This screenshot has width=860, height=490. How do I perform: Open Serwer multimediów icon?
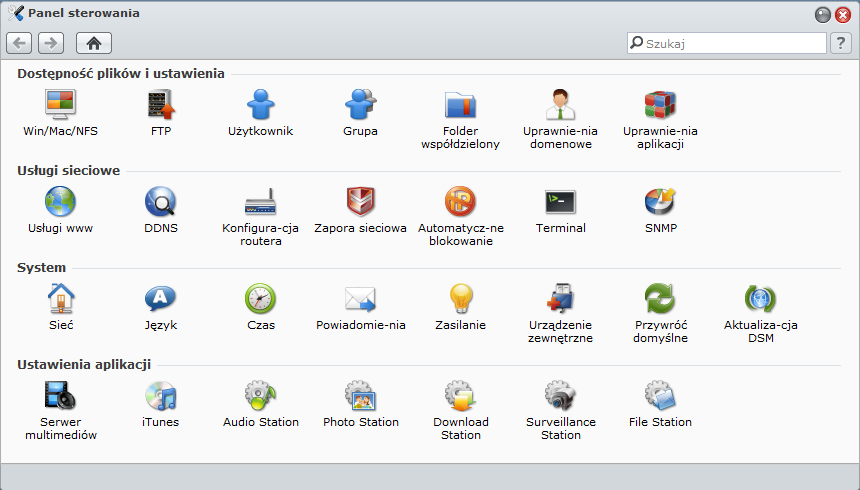click(x=60, y=396)
